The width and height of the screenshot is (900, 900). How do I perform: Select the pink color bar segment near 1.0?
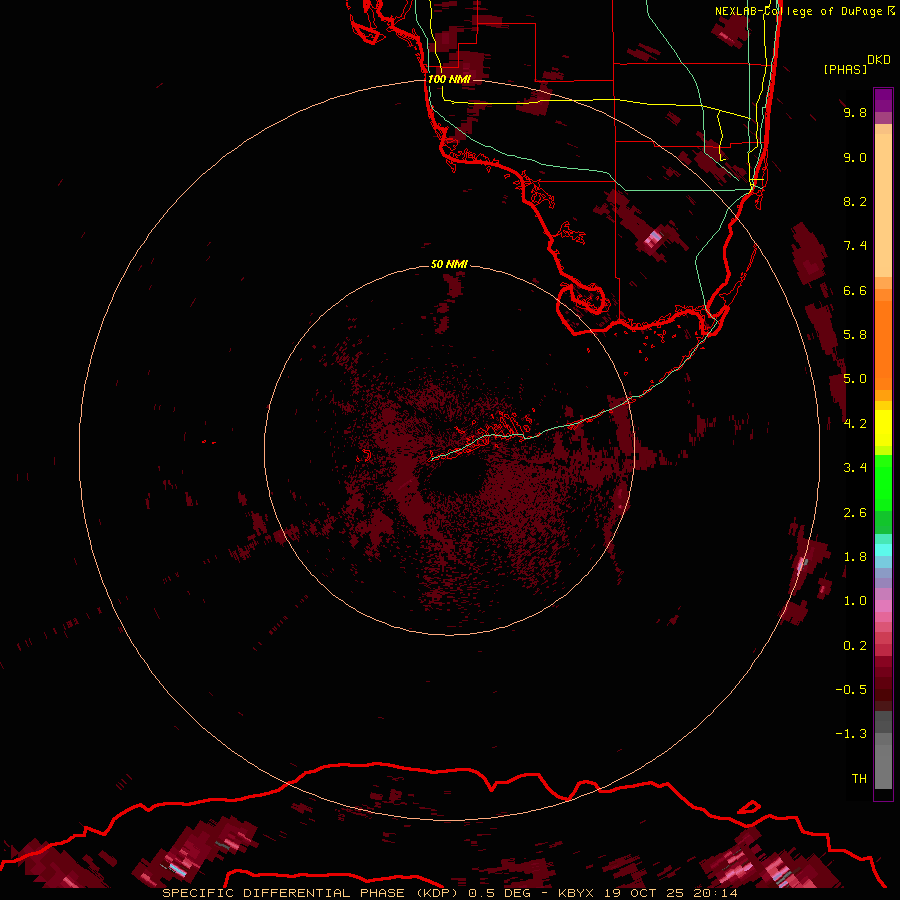coord(883,606)
